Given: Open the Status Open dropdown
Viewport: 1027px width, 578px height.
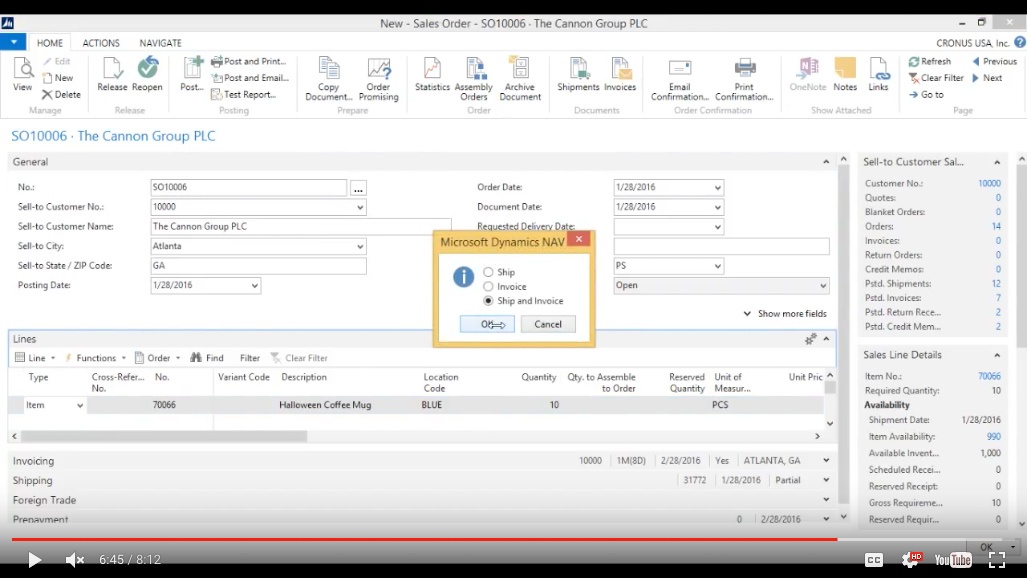Looking at the screenshot, I should click(x=823, y=286).
